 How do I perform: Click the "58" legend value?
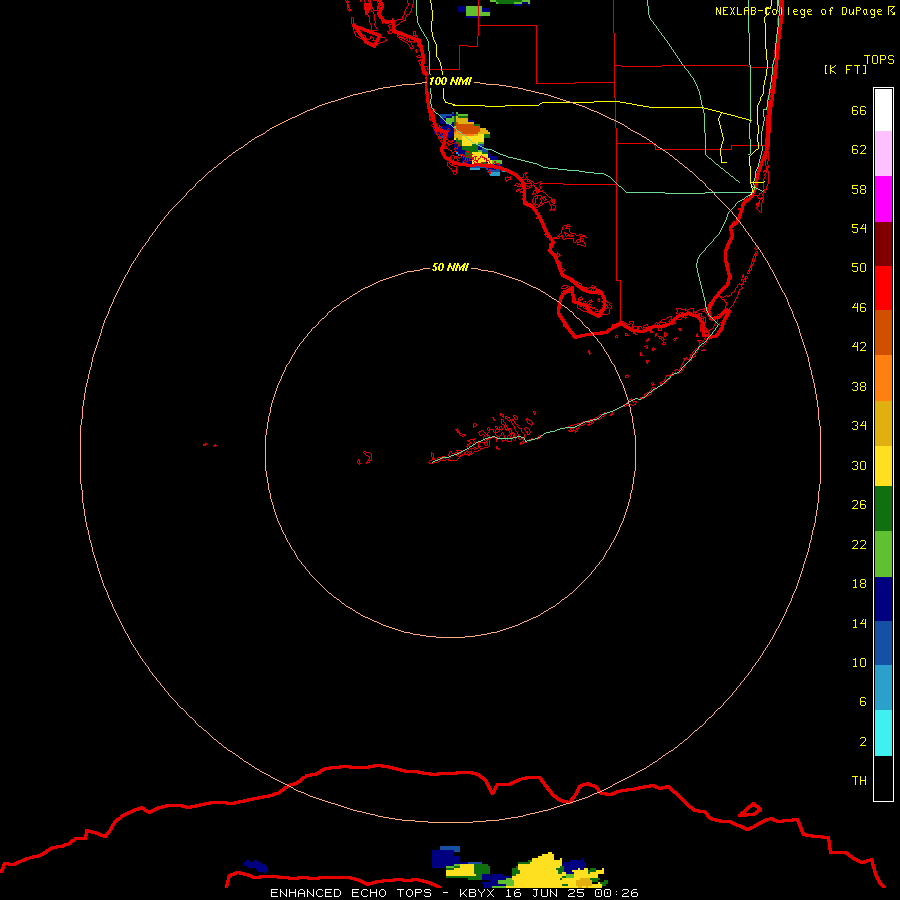click(x=859, y=189)
